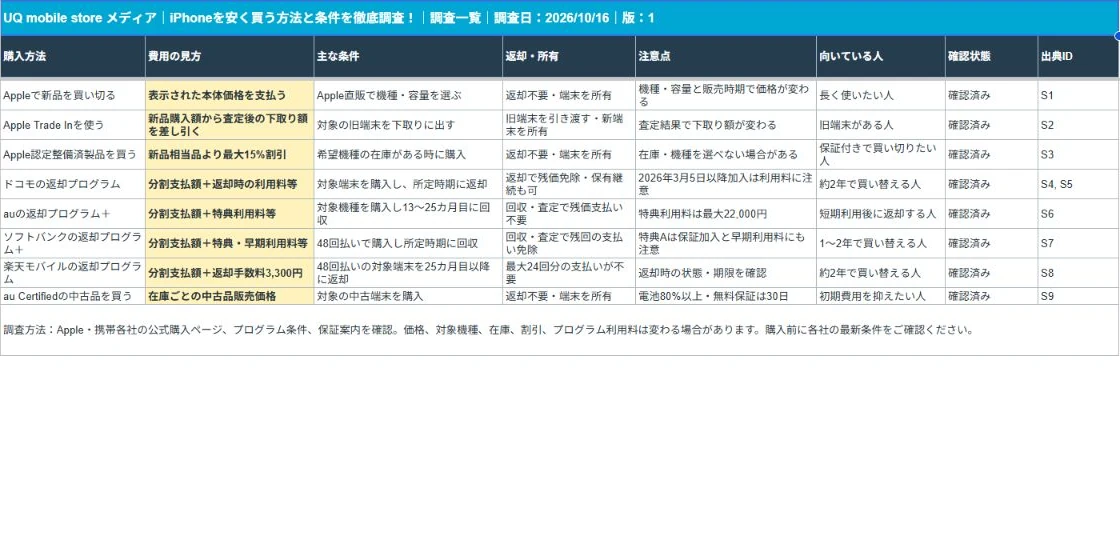Click "在庫・機種を選べない場合がある" cell
Viewport: 1120px width, 533px height.
coord(726,154)
